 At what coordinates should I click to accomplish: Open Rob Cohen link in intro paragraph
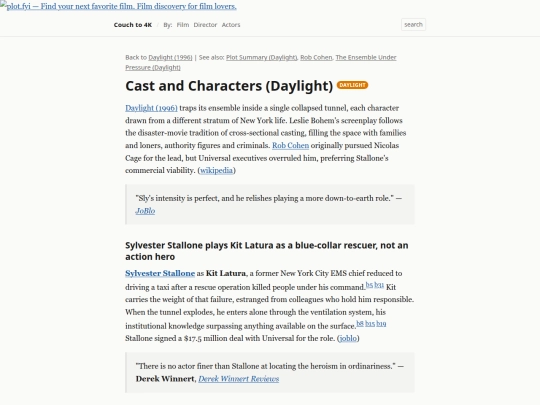click(290, 145)
